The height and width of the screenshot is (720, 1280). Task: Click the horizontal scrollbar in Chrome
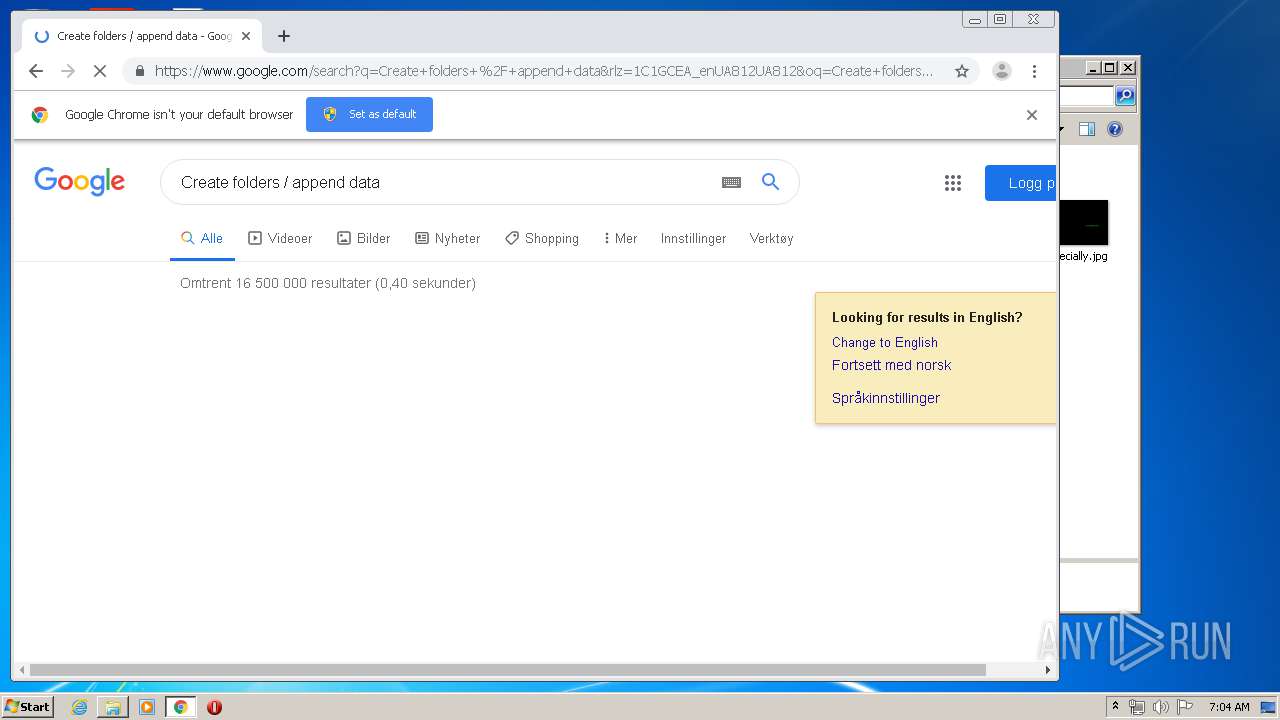pyautogui.click(x=508, y=670)
